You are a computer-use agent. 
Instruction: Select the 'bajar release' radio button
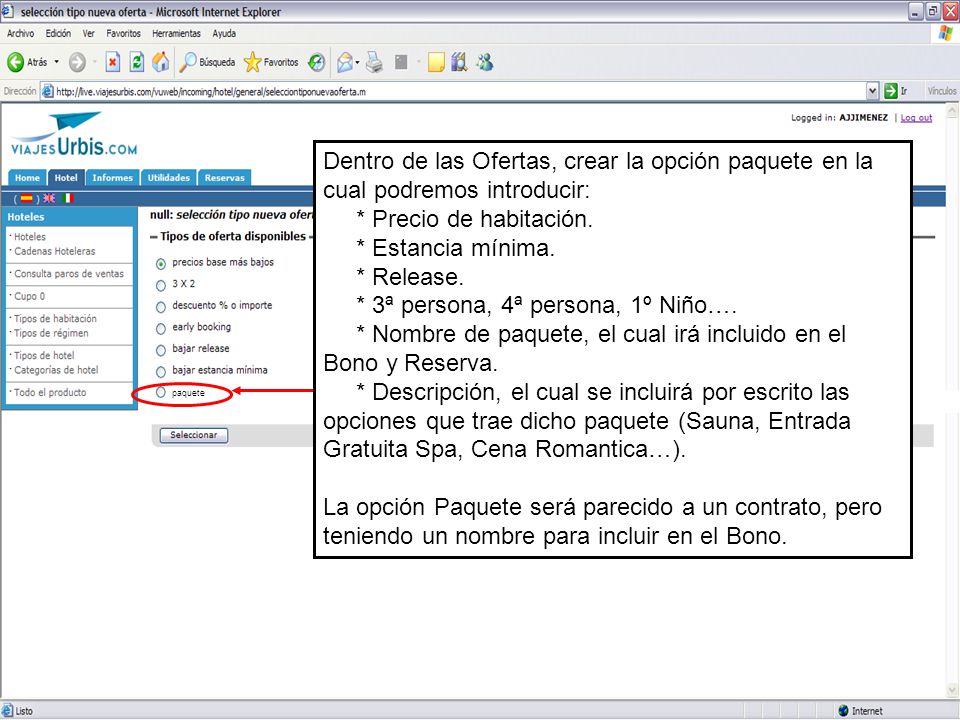[161, 350]
